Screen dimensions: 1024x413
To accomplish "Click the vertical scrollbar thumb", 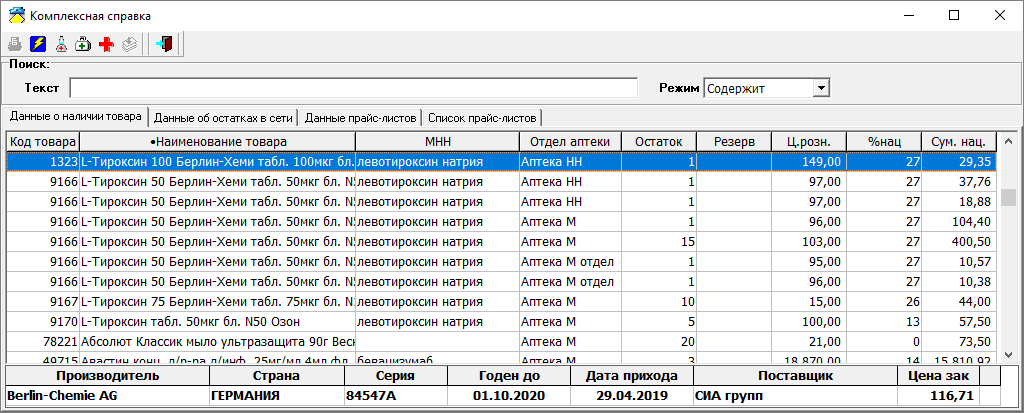I will (1008, 197).
